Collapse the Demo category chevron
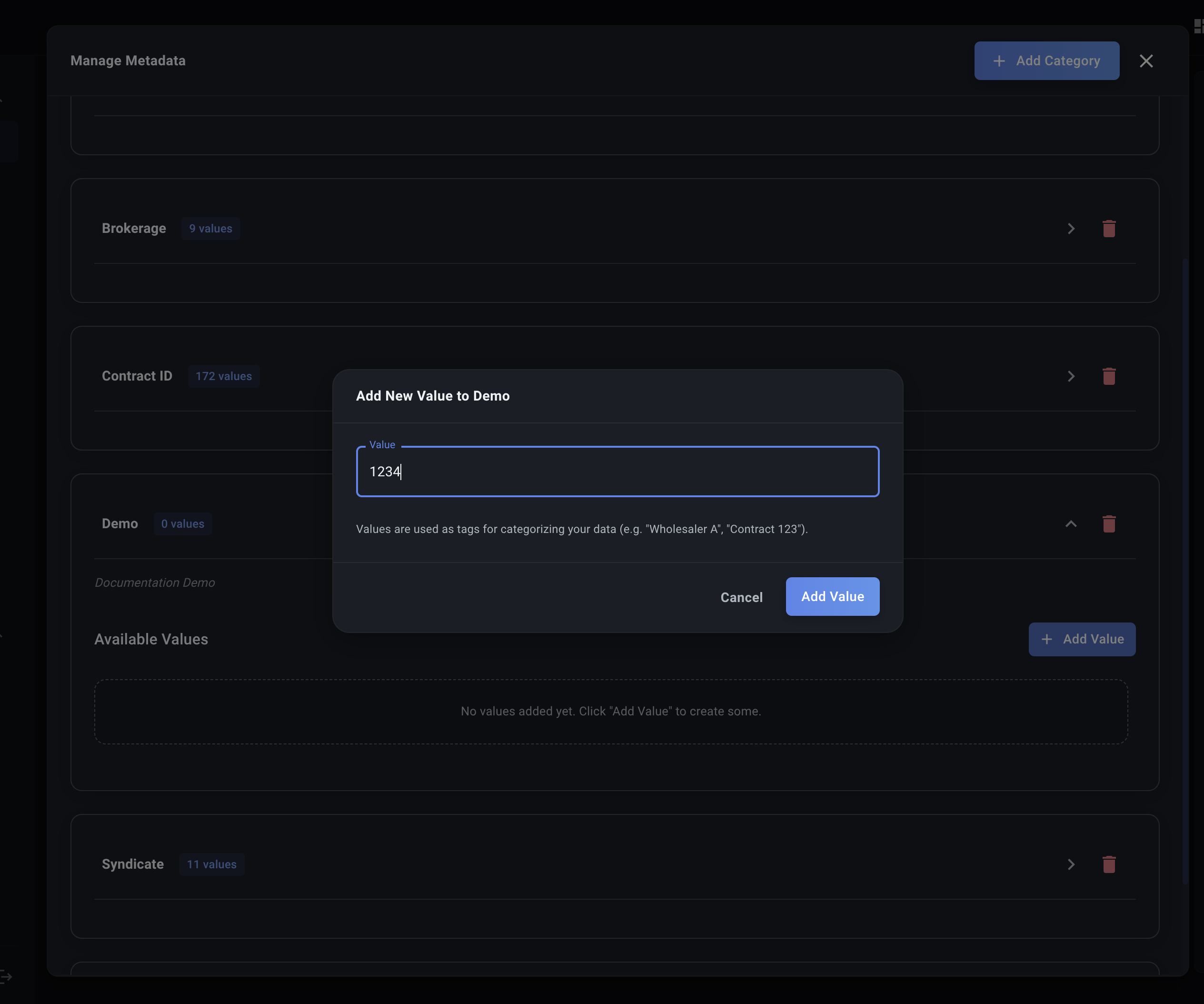The image size is (1204, 1004). (1070, 524)
